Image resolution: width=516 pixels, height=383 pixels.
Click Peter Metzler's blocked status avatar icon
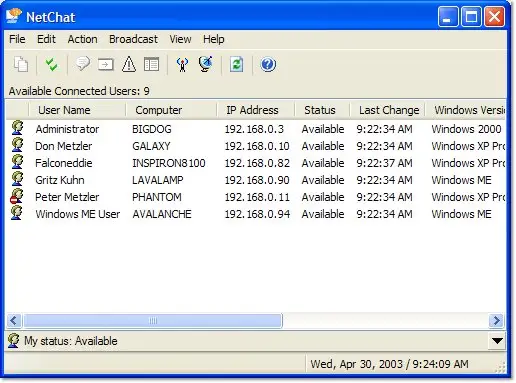click(x=17, y=196)
